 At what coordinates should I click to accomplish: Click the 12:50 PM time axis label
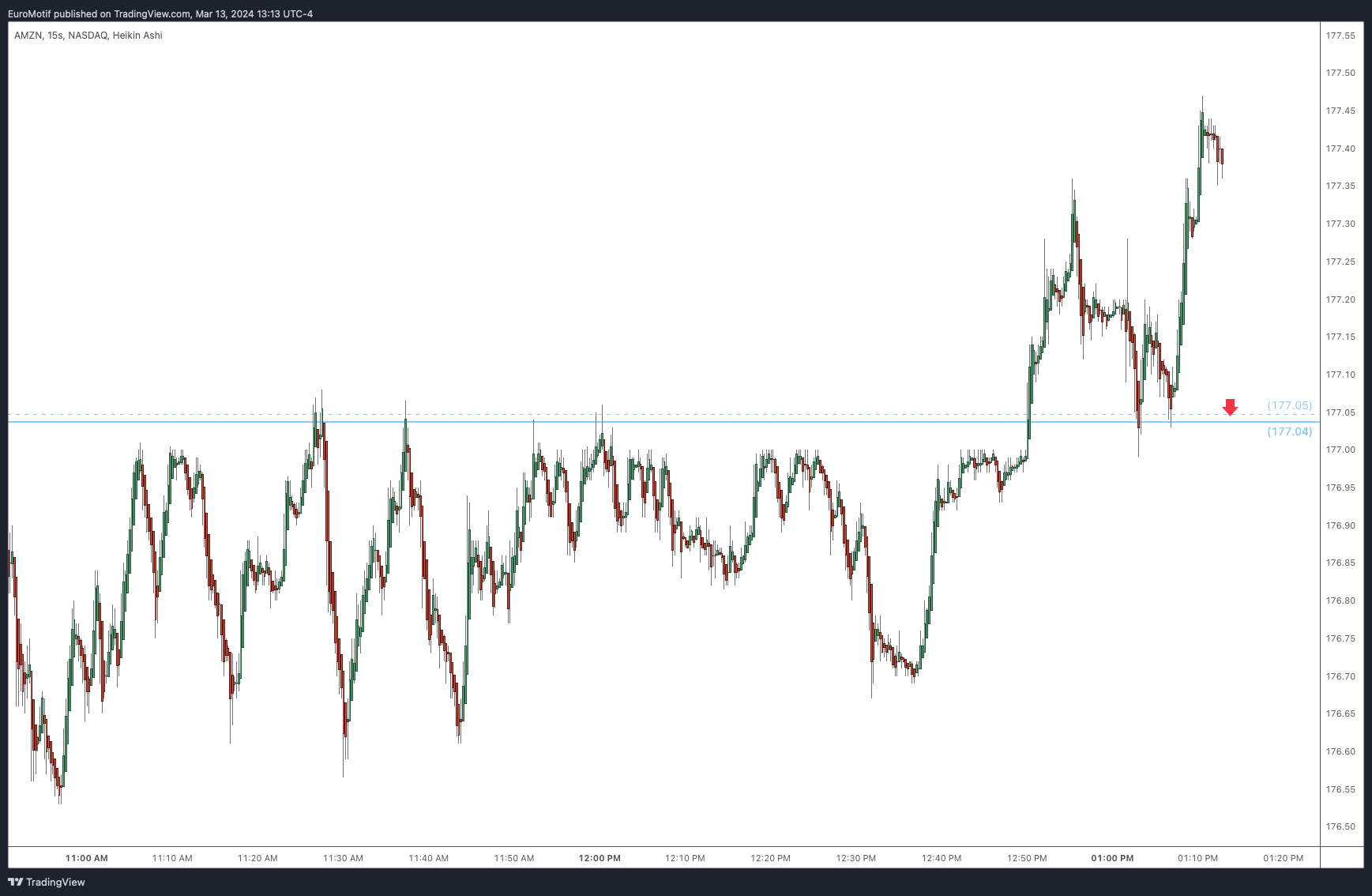[1027, 858]
